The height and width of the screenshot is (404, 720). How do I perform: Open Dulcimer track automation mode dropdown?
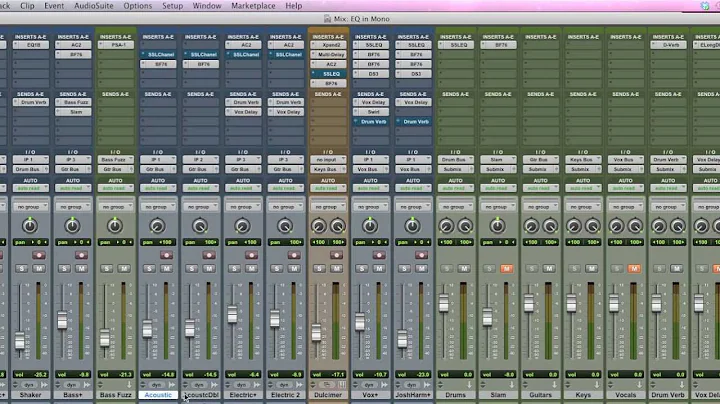328,188
